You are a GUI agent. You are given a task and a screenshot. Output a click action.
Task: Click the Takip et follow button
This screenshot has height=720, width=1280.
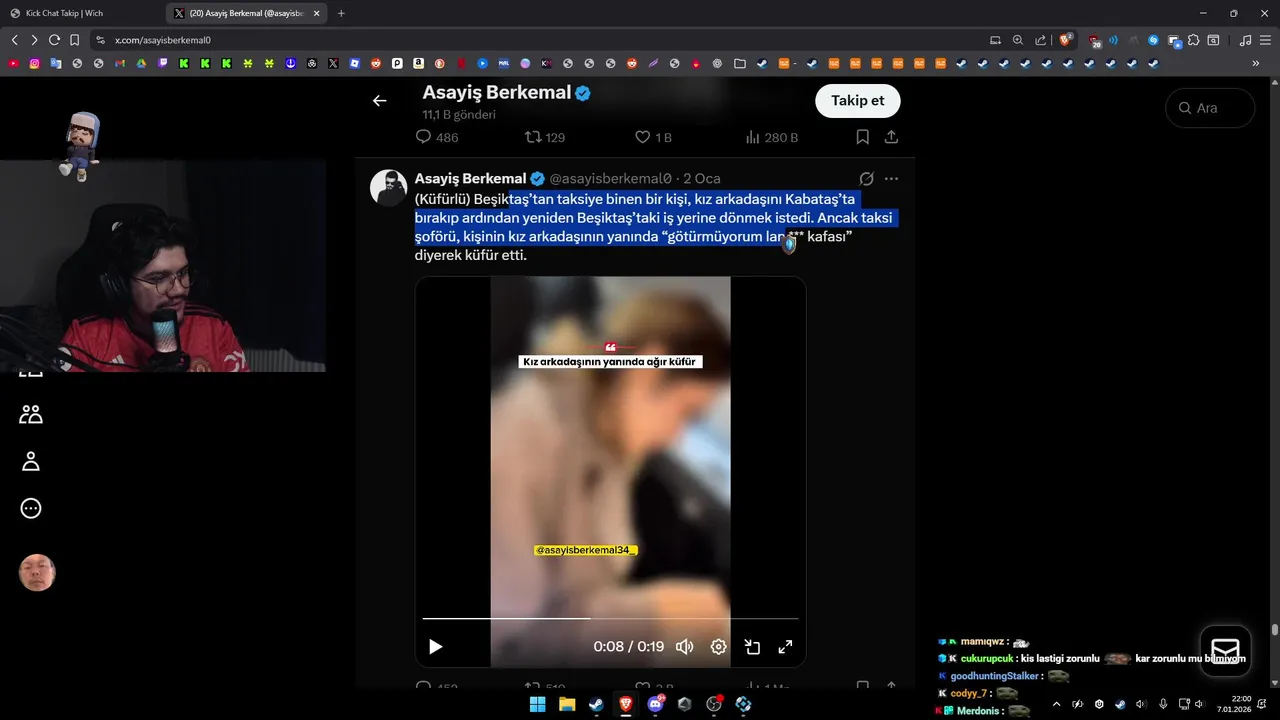click(857, 101)
